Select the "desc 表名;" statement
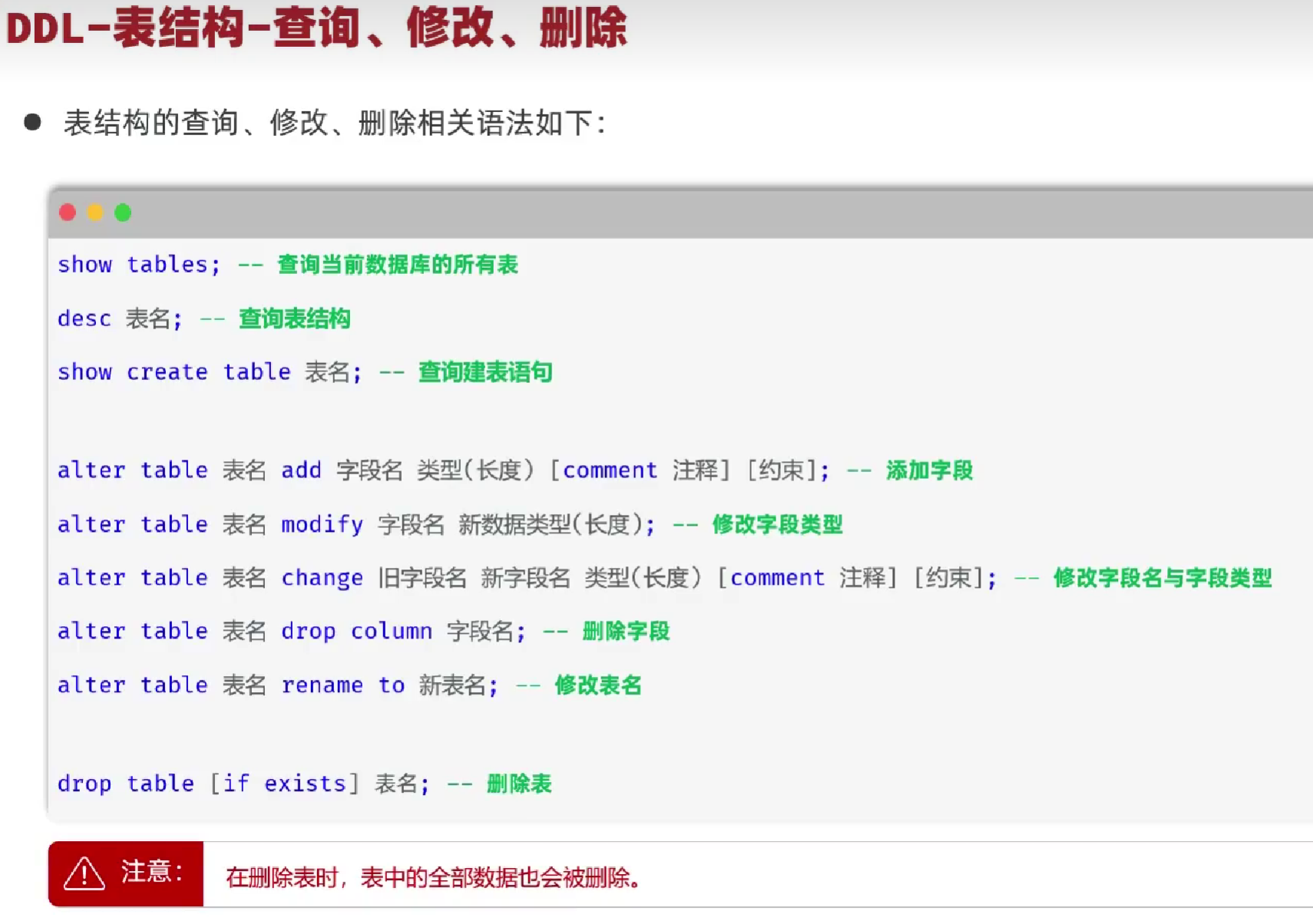Viewport: 1313px width, 924px height. 120,318
